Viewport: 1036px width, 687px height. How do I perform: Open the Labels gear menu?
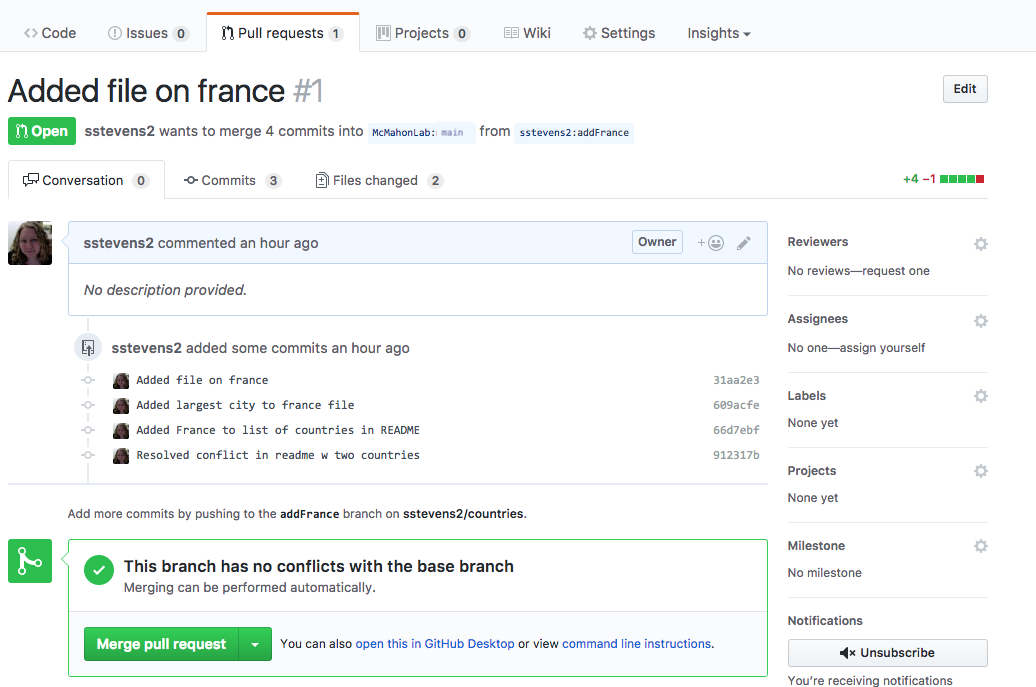pos(980,396)
